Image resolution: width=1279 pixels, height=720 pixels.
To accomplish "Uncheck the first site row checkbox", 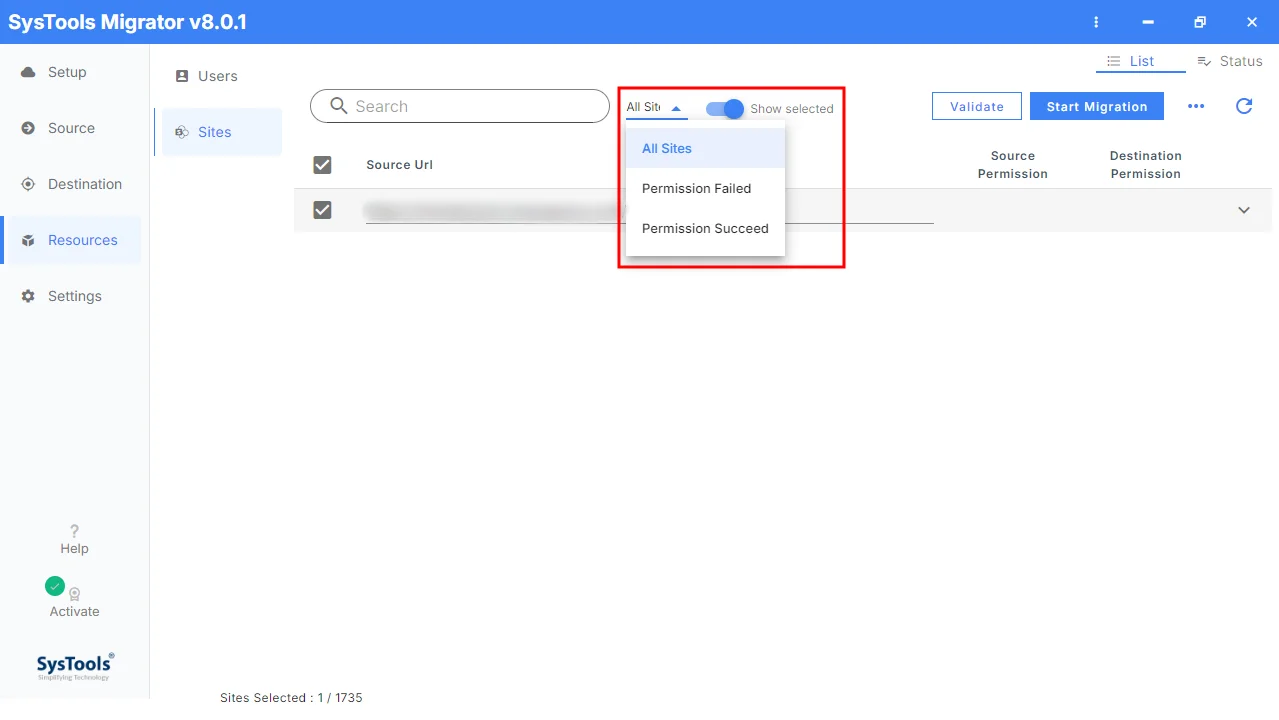I will [x=322, y=209].
